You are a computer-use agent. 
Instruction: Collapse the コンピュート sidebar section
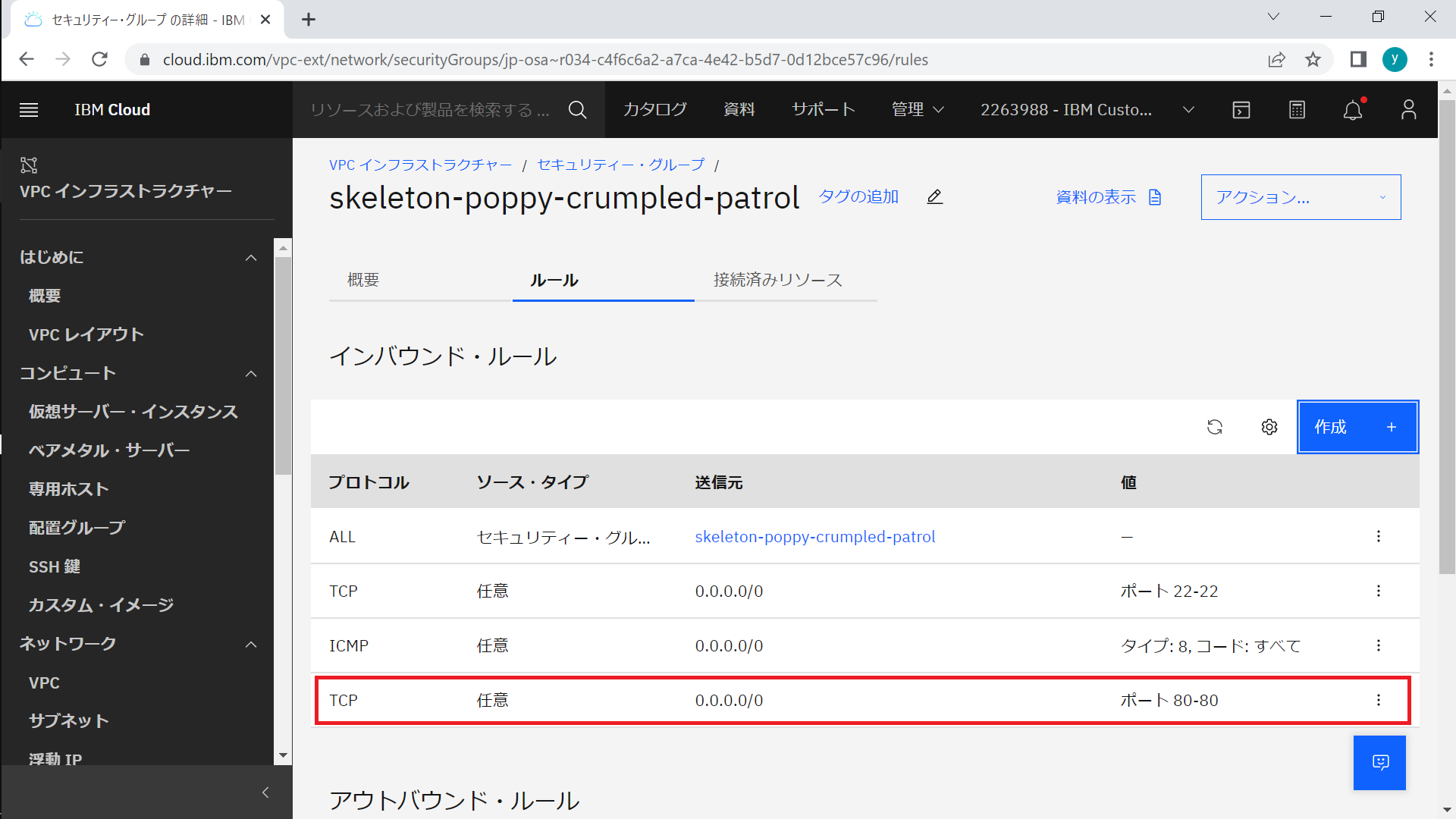point(251,374)
